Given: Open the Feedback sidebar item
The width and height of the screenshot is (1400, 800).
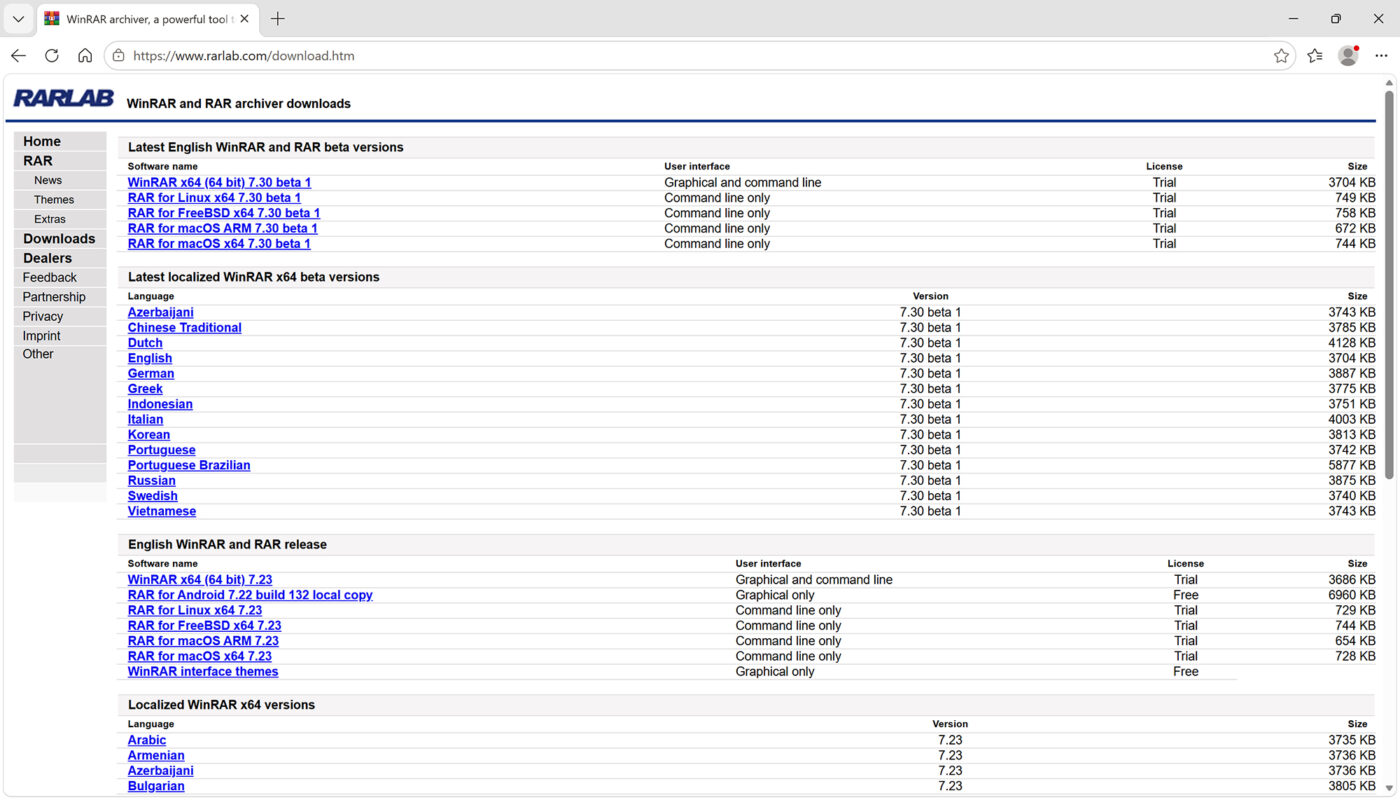Looking at the screenshot, I should pyautogui.click(x=50, y=277).
